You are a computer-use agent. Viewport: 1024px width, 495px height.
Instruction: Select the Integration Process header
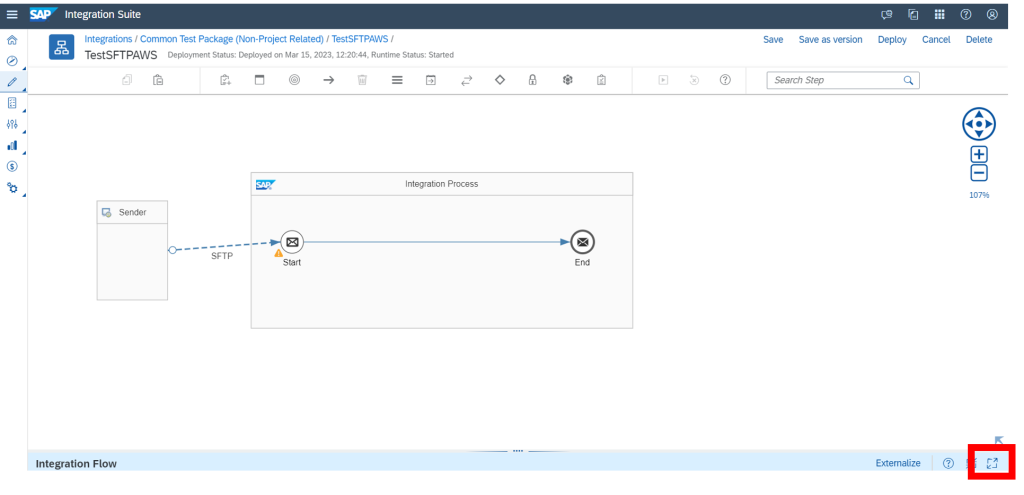tap(442, 184)
